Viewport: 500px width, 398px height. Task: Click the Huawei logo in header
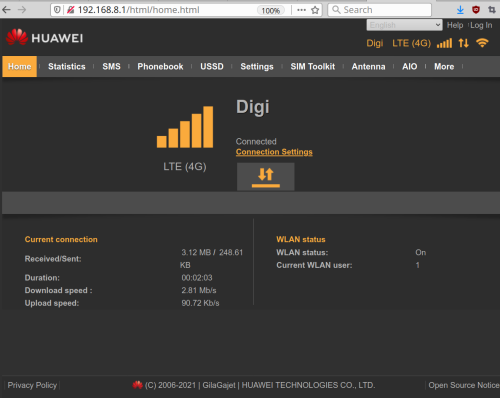click(44, 37)
